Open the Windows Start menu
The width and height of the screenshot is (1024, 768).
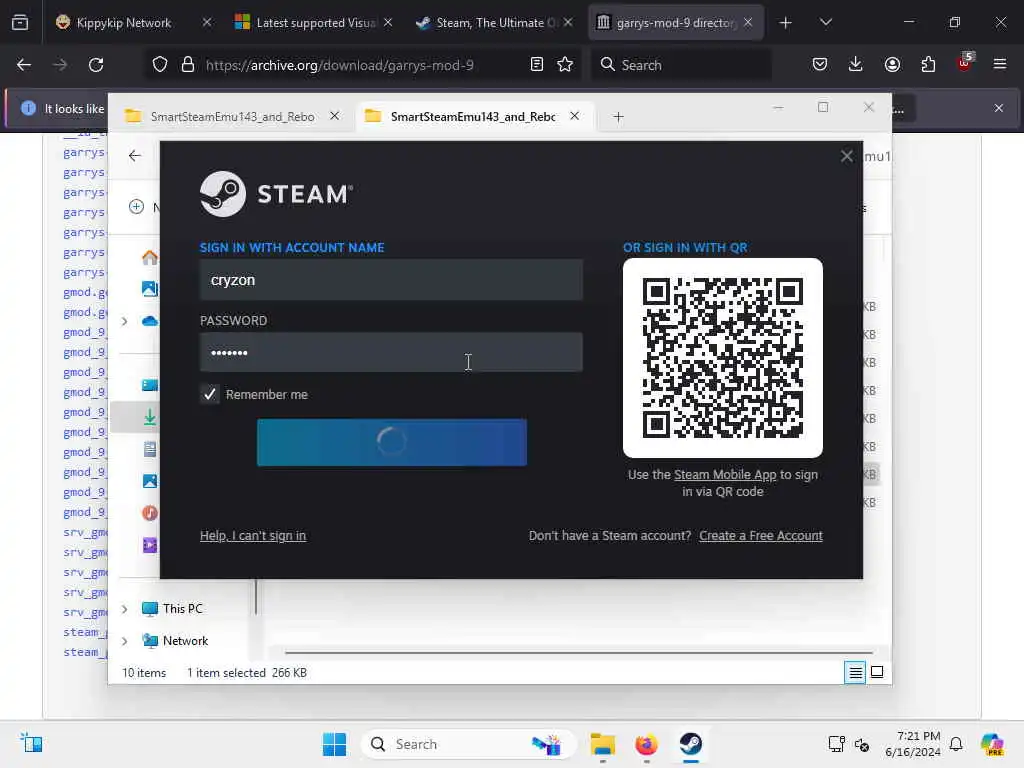[334, 744]
